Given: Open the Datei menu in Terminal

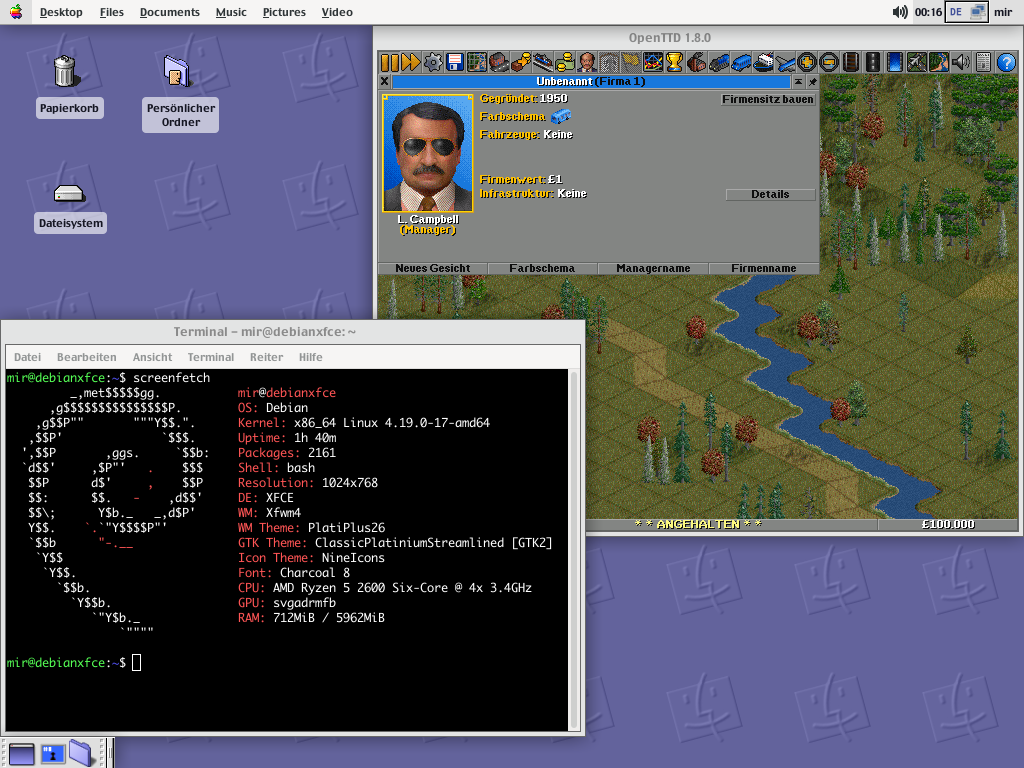Looking at the screenshot, I should (27, 357).
